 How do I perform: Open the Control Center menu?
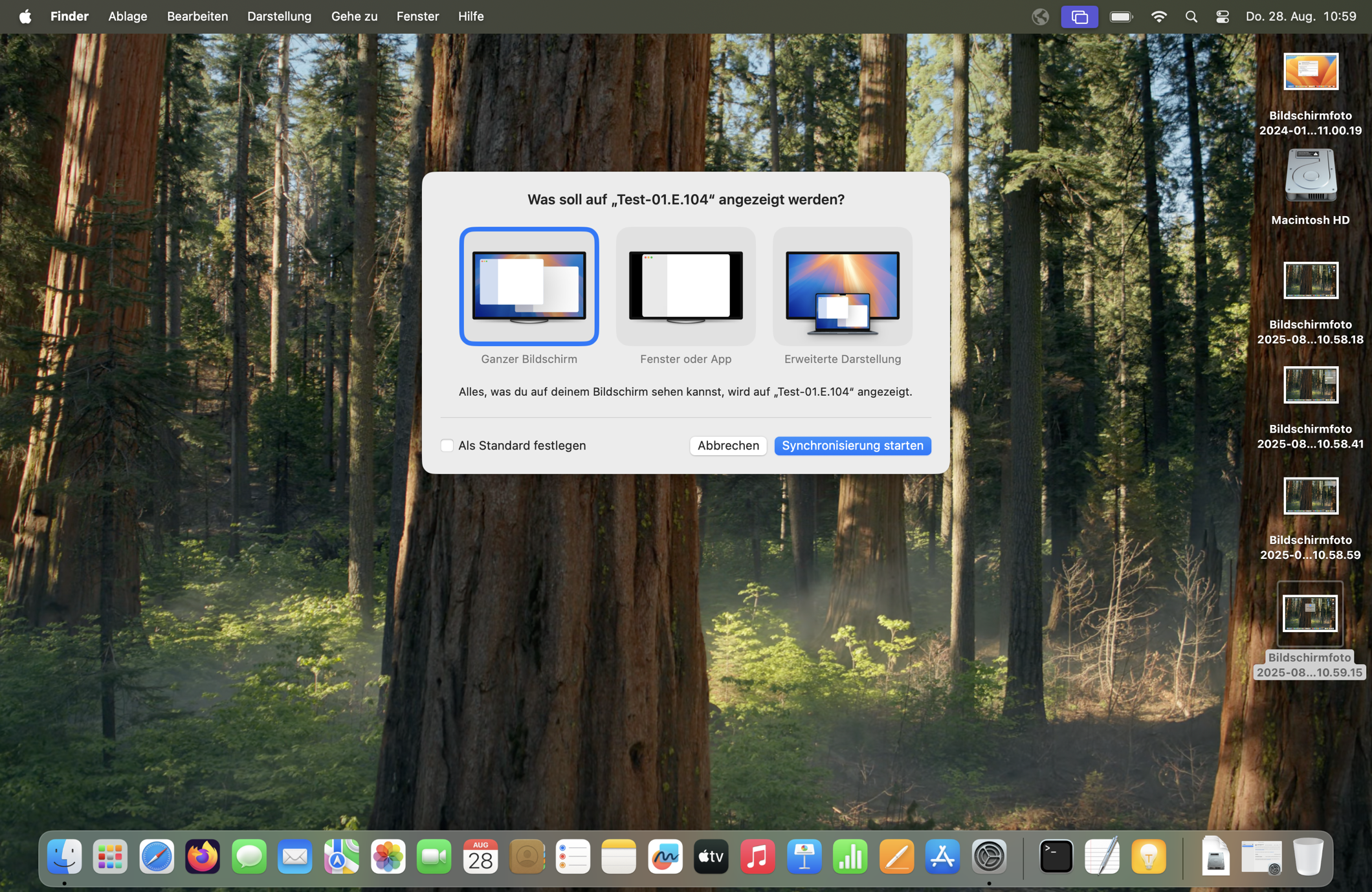(1222, 16)
